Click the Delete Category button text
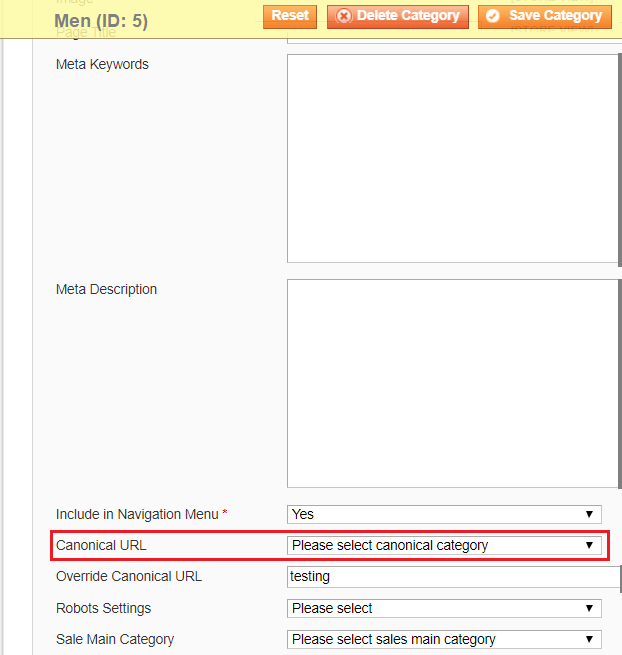 point(408,16)
